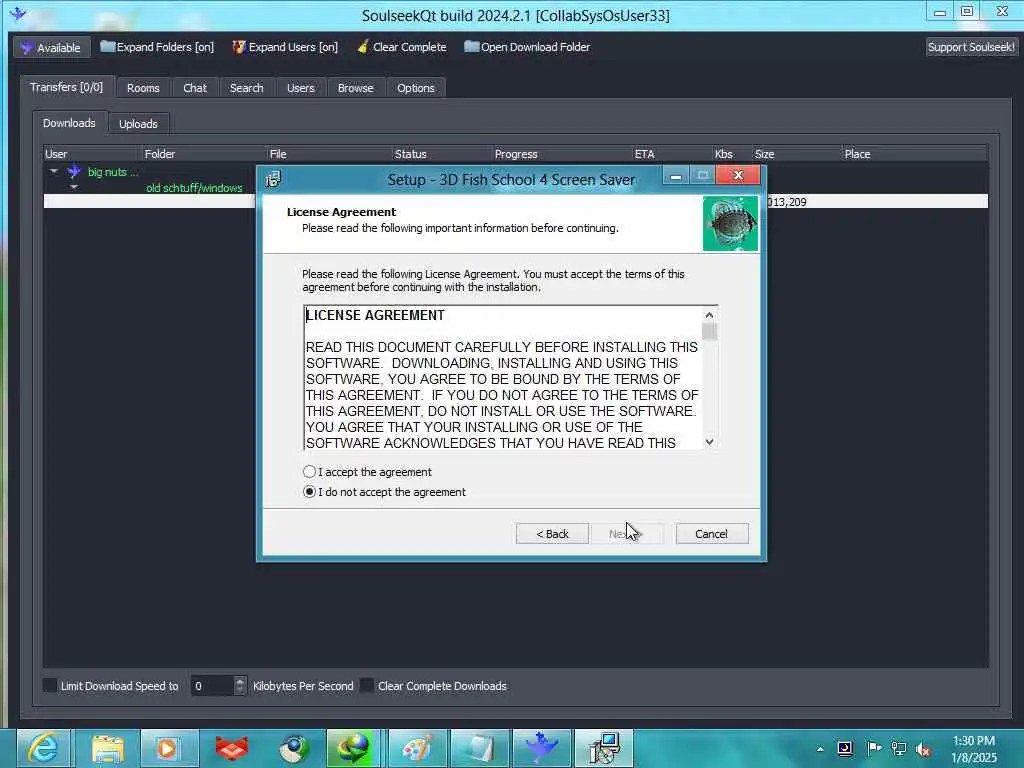Toggle Expand Folders [on] option

click(x=157, y=47)
